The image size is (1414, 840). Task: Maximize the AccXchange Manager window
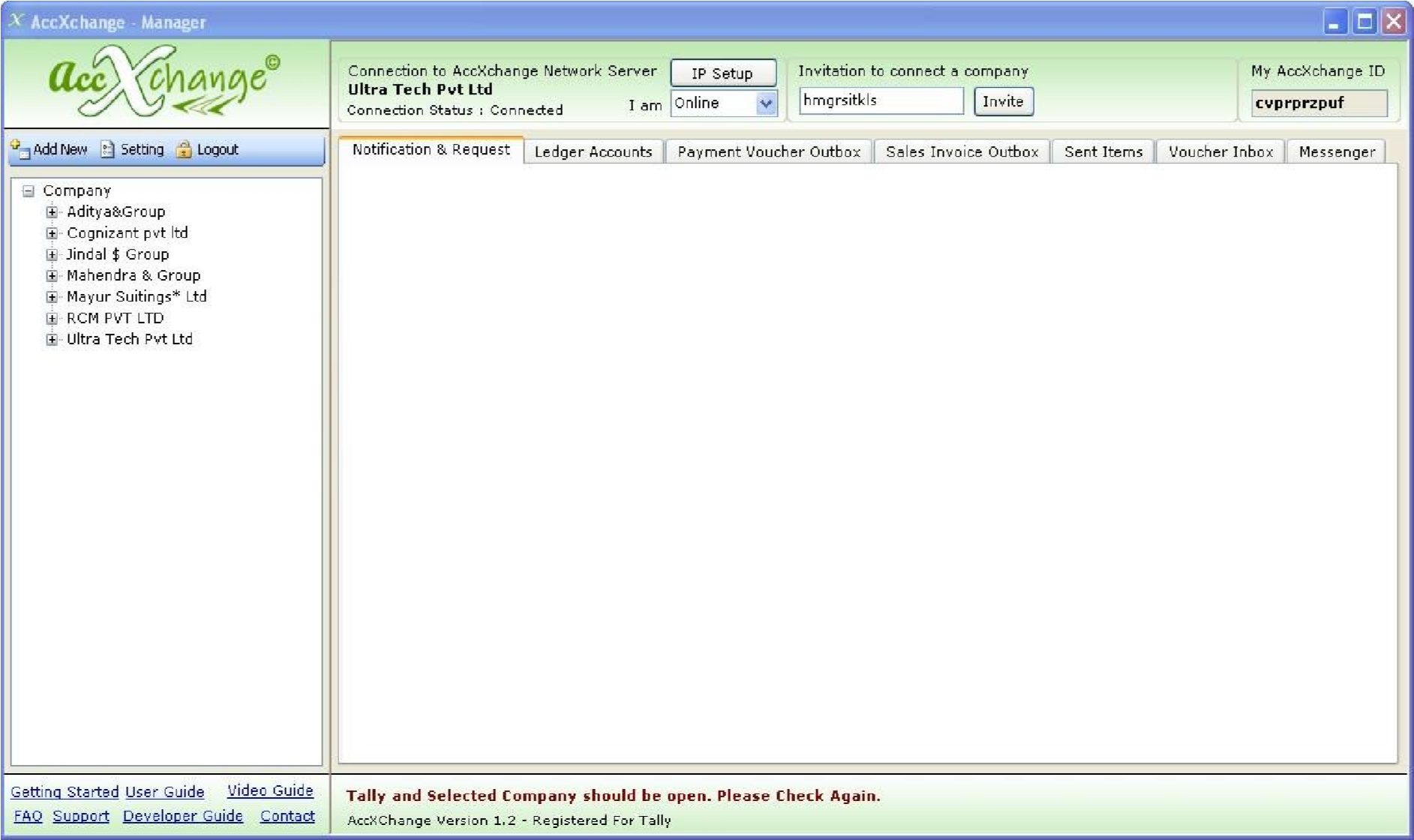point(1364,21)
